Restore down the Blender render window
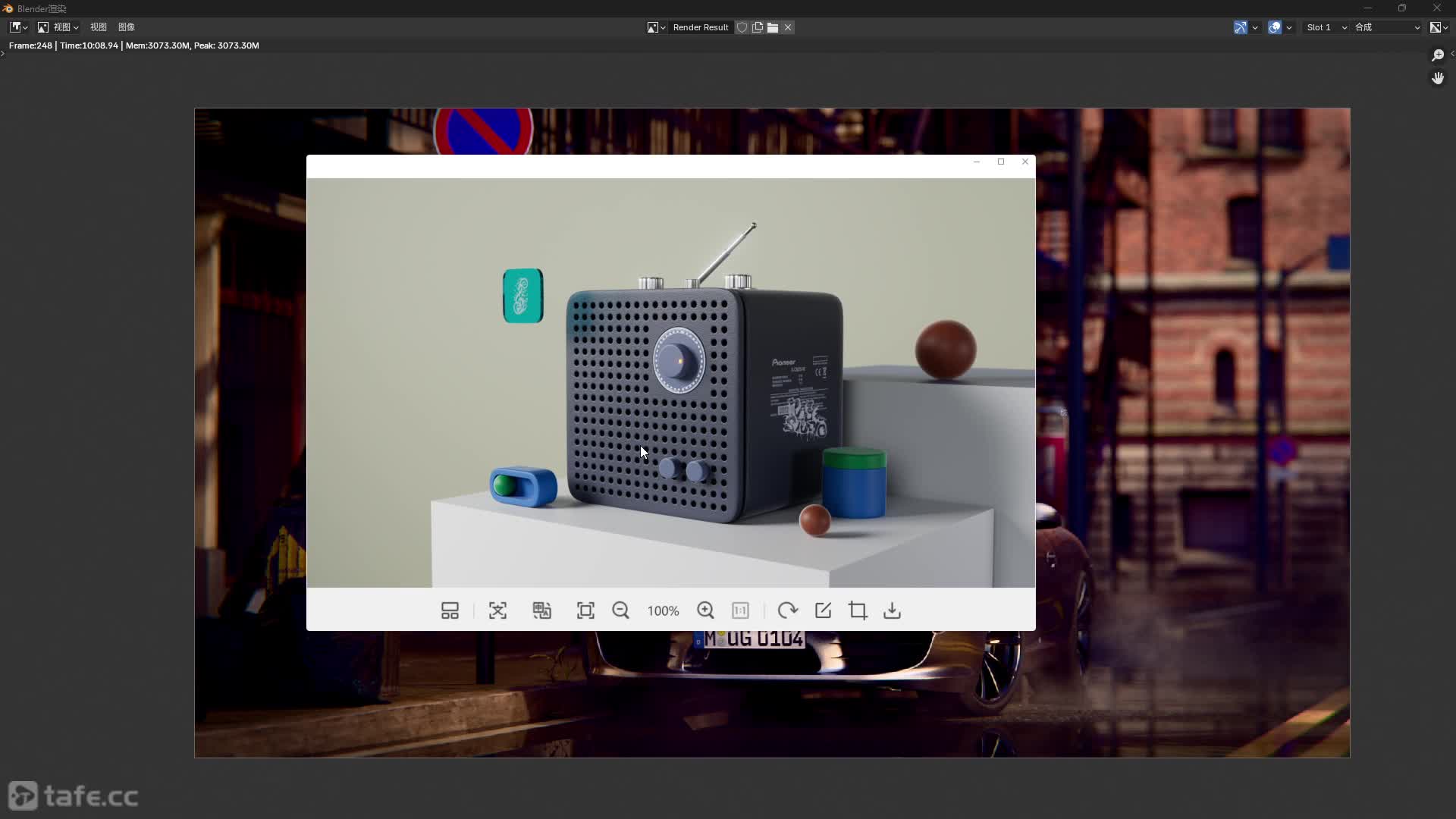Viewport: 1456px width, 819px height. (x=1402, y=8)
